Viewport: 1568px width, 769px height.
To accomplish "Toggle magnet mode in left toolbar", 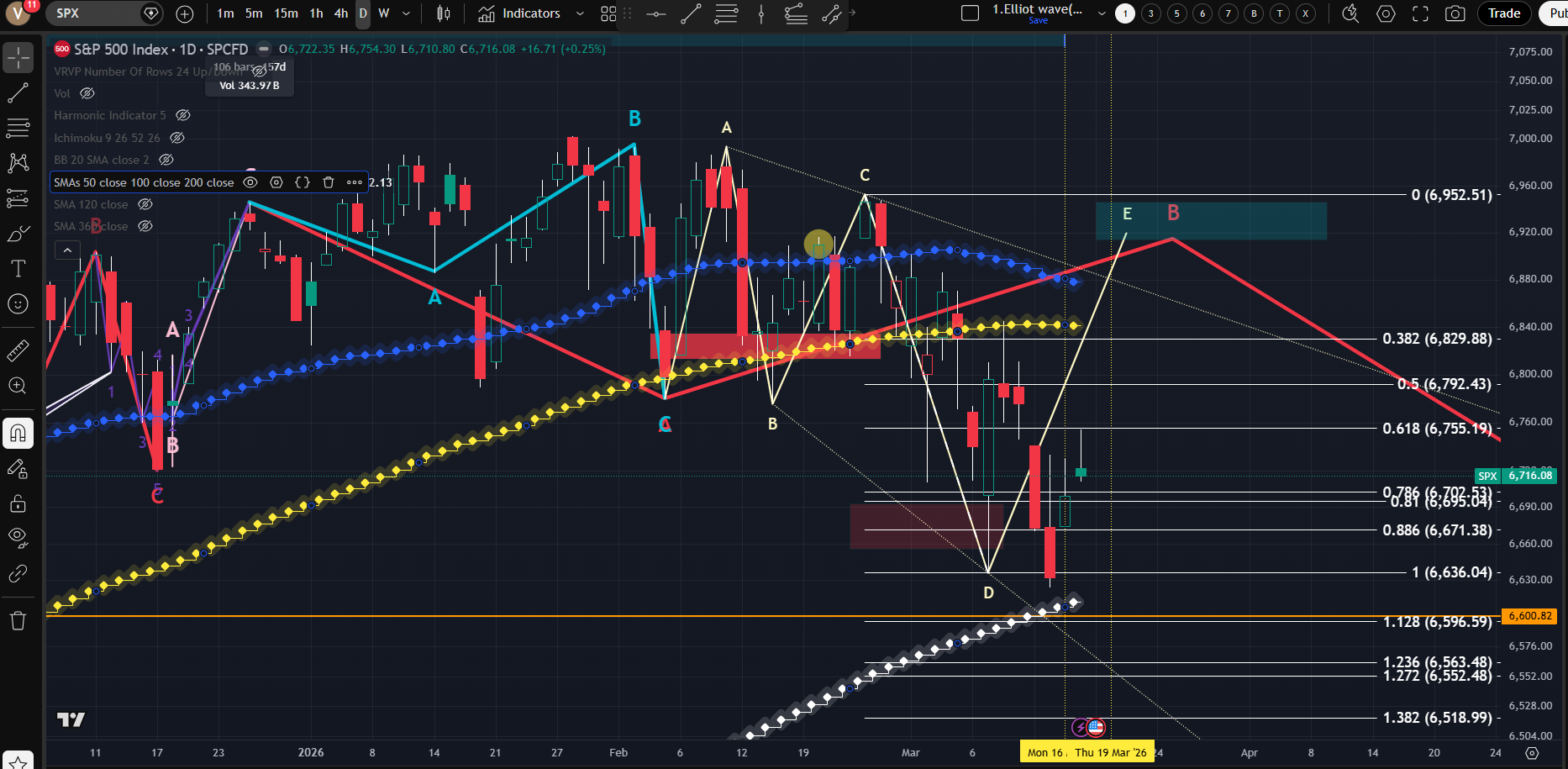I will (x=18, y=434).
